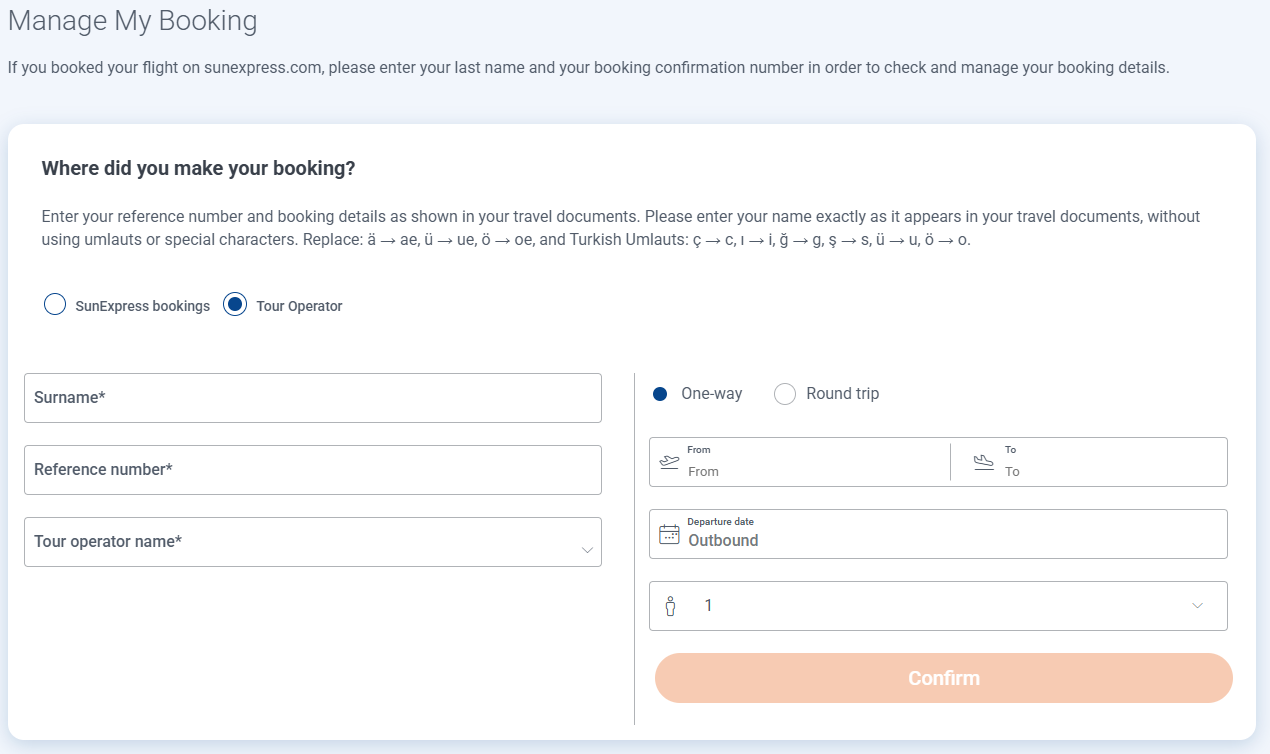Viewport: 1270px width, 754px height.
Task: Select the Tour Operator radio option
Action: click(x=235, y=305)
